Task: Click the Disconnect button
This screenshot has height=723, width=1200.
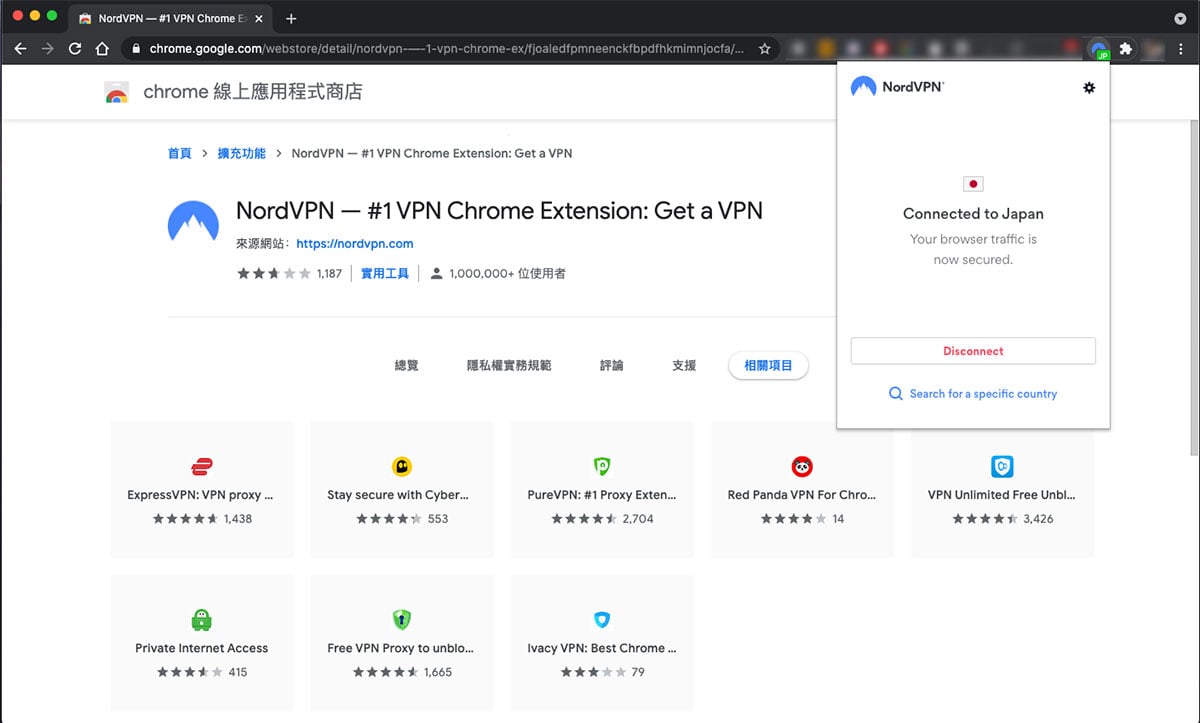Action: 973,351
